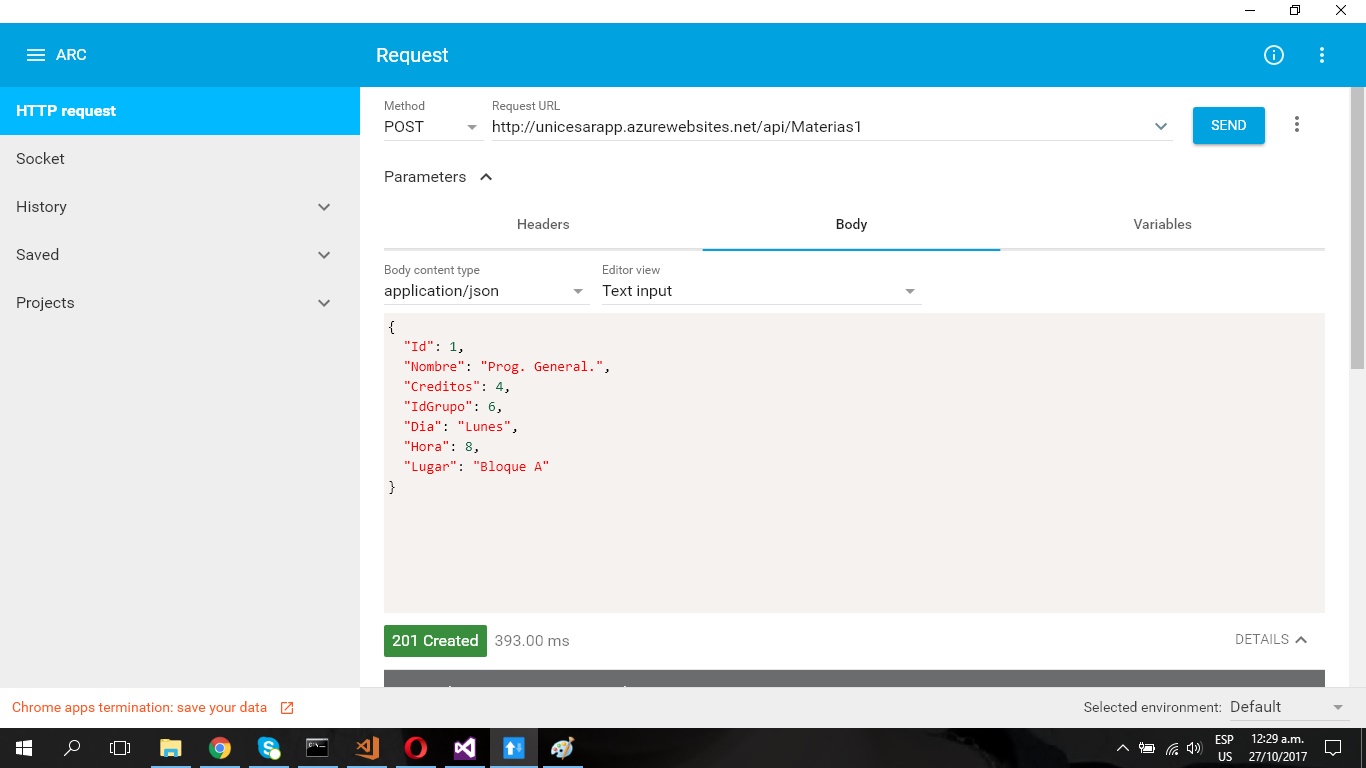Open the header three-dot menu
The image size is (1366, 768).
(x=1322, y=55)
